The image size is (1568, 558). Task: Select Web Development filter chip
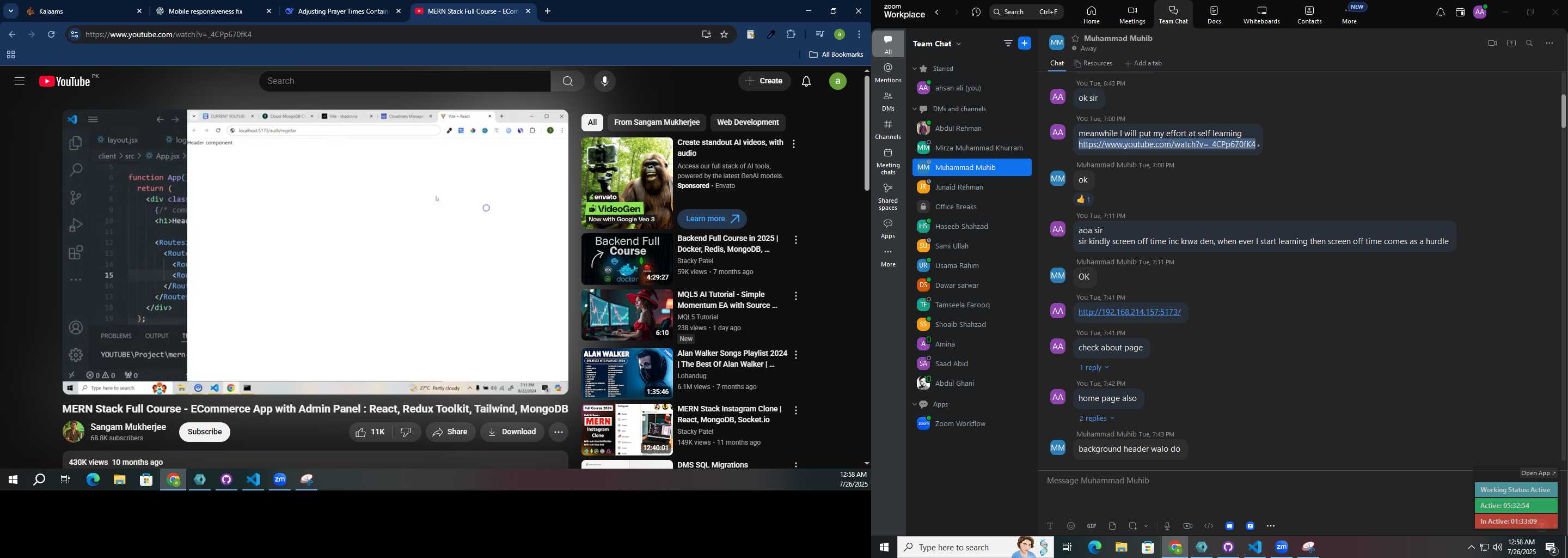748,123
